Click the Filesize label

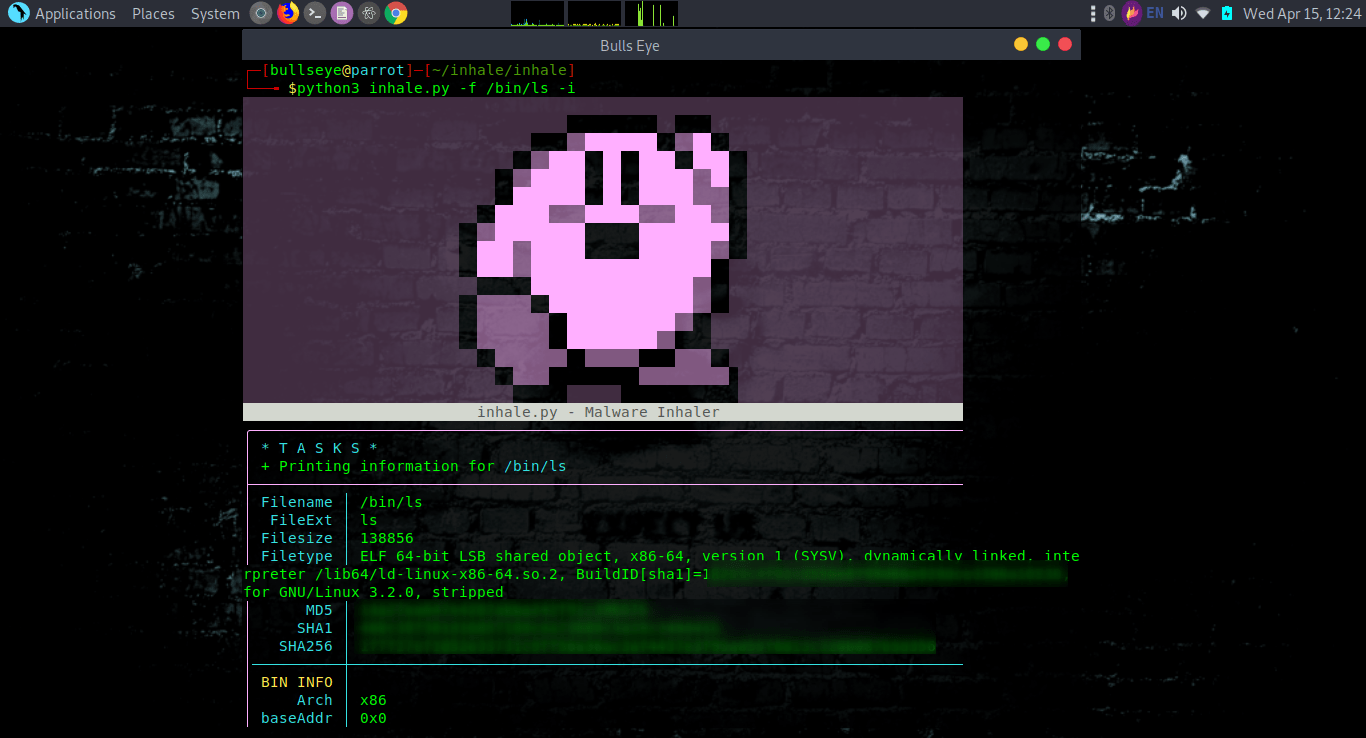point(297,538)
